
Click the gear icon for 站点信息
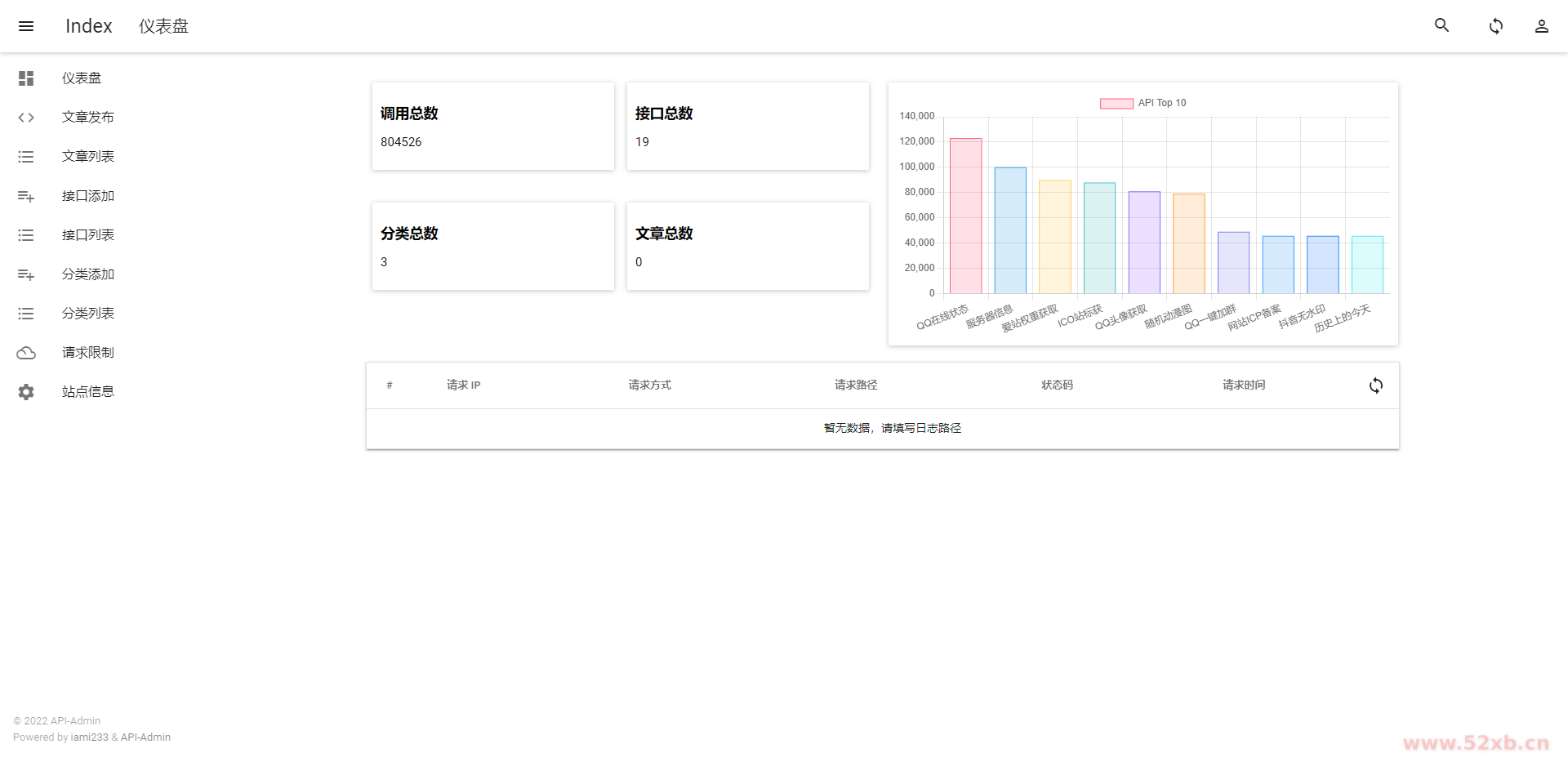pos(26,392)
